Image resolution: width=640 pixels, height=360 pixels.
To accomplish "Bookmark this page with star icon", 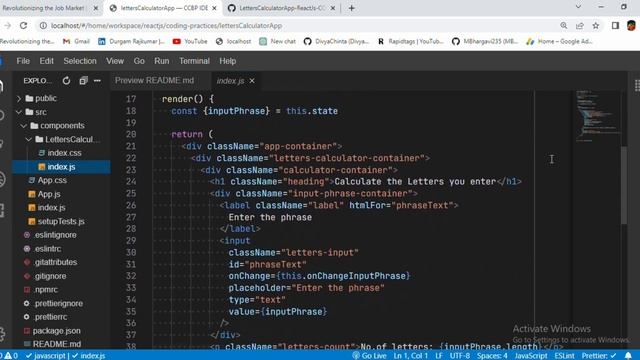I will click(596, 26).
